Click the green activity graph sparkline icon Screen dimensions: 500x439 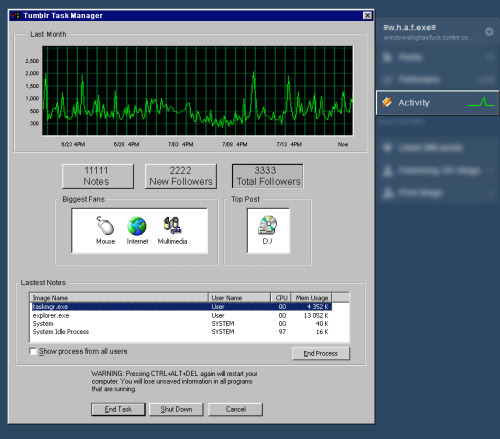coord(481,102)
